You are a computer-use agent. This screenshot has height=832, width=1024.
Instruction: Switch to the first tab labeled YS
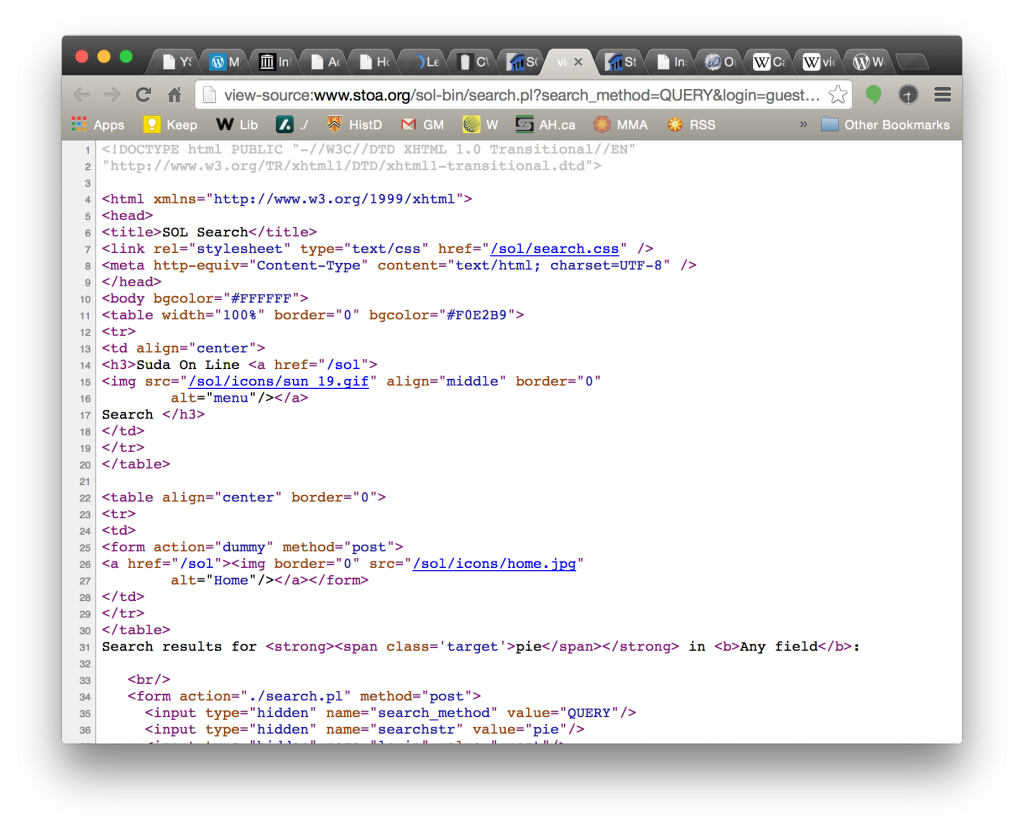coord(178,62)
